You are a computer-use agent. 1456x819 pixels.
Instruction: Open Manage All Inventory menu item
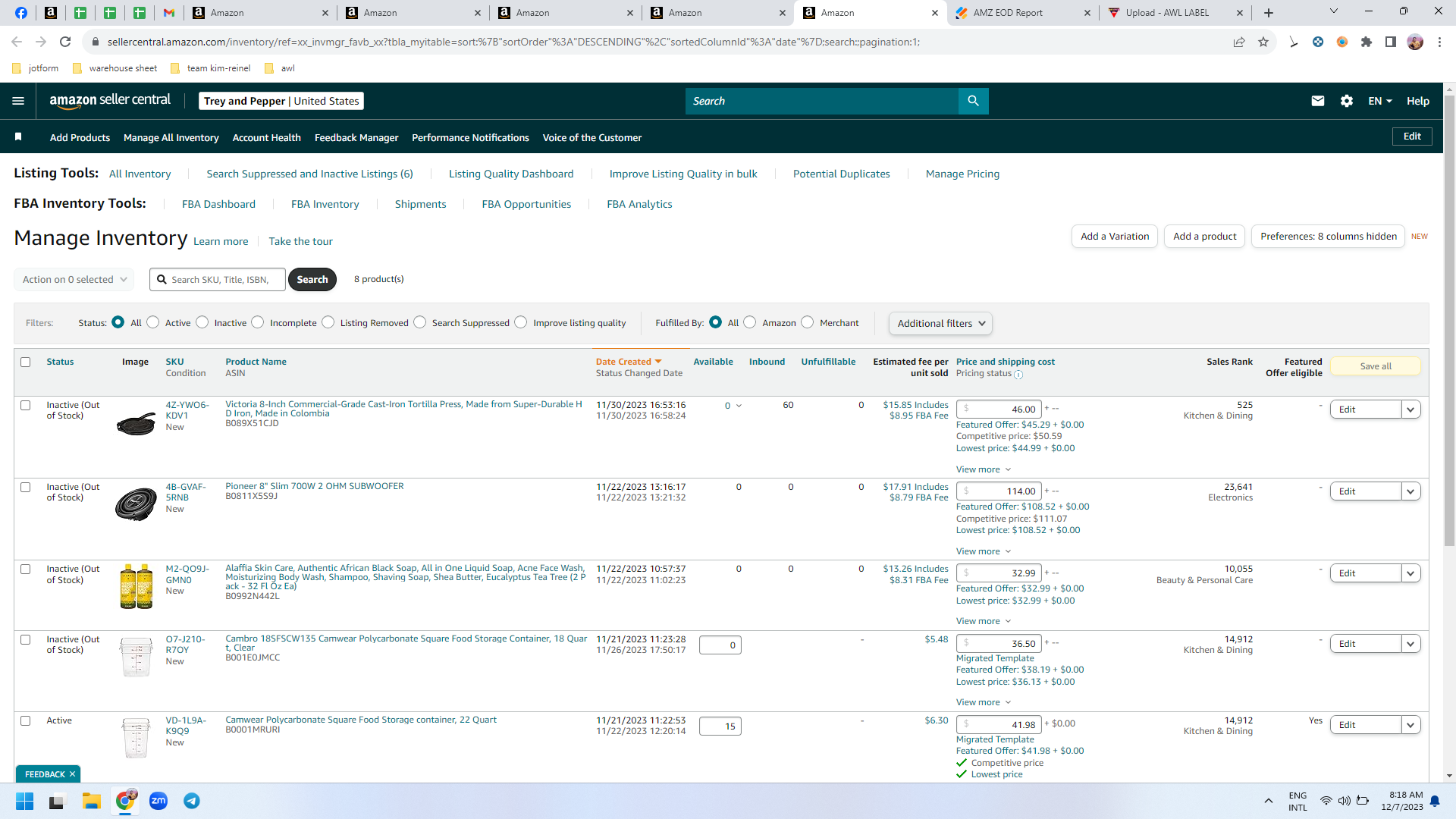[x=171, y=137]
